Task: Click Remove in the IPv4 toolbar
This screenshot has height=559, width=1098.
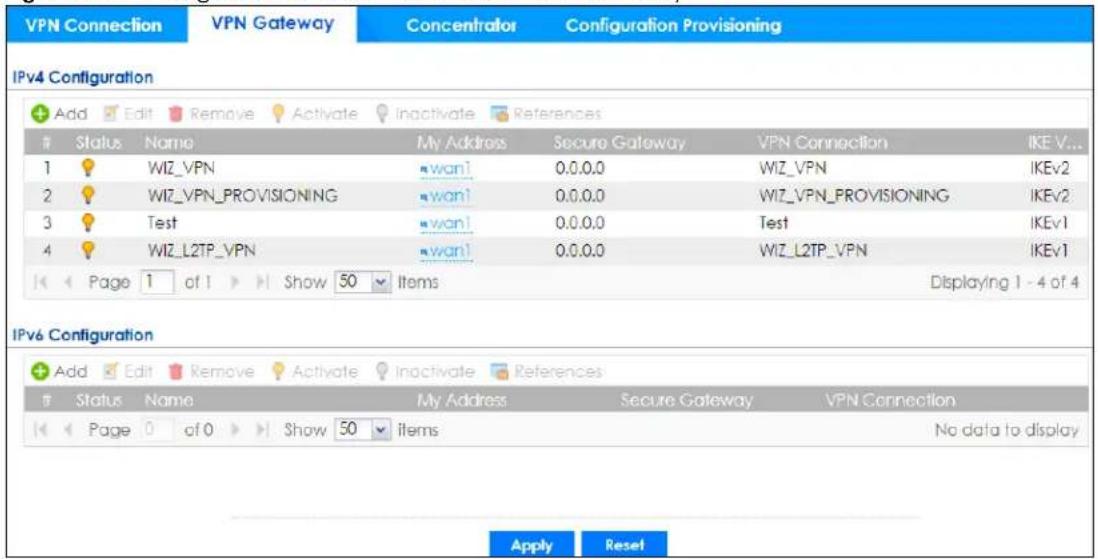Action: [211, 113]
